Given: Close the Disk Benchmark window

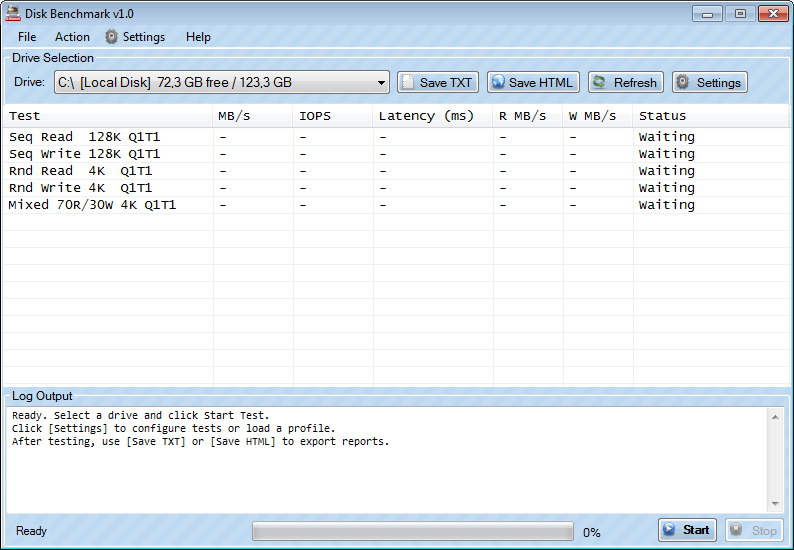Looking at the screenshot, I should (x=773, y=14).
